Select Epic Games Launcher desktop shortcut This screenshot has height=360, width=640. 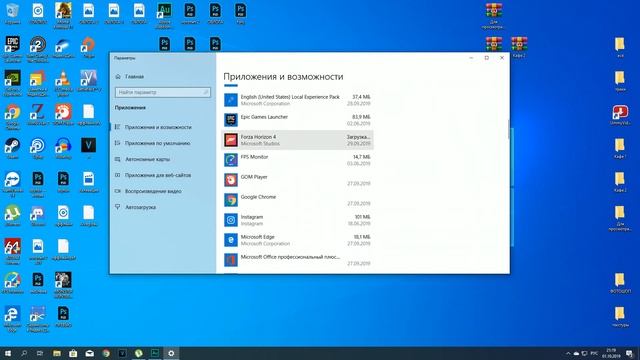point(12,49)
